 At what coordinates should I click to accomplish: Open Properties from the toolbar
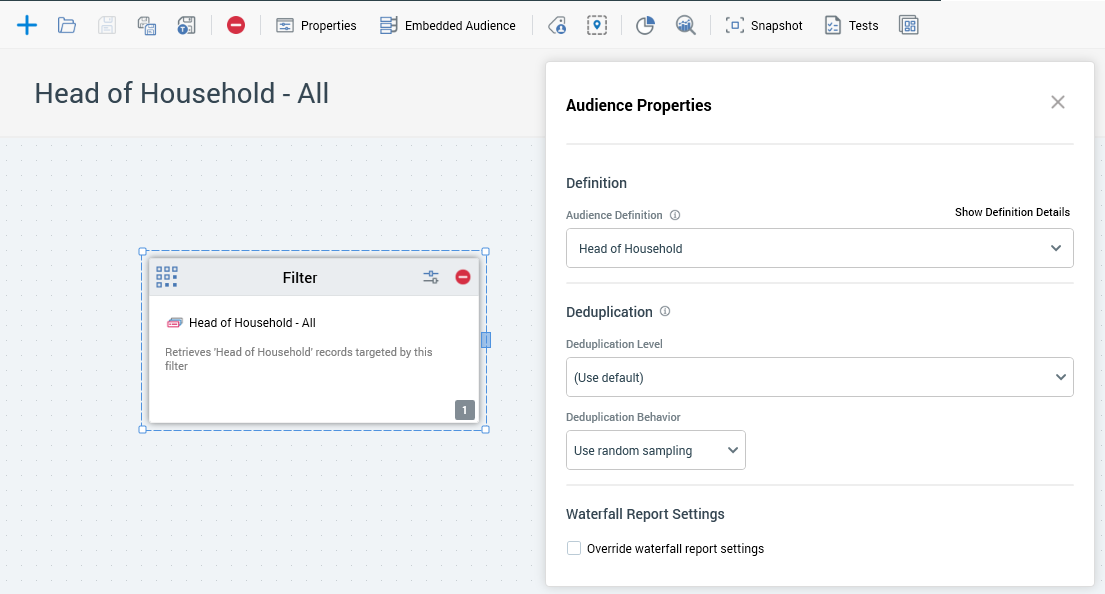click(317, 25)
